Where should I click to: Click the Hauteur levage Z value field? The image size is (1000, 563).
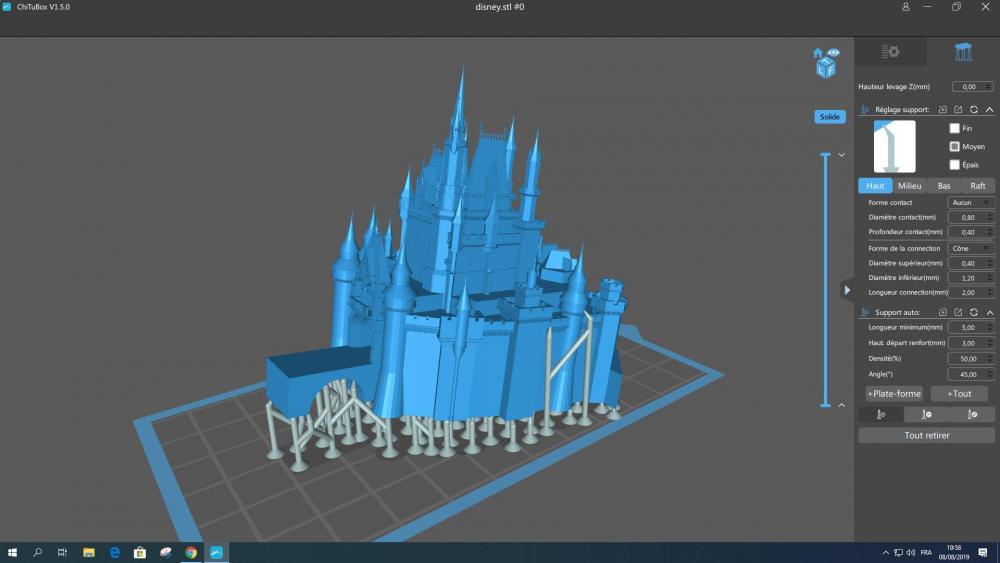click(972, 87)
